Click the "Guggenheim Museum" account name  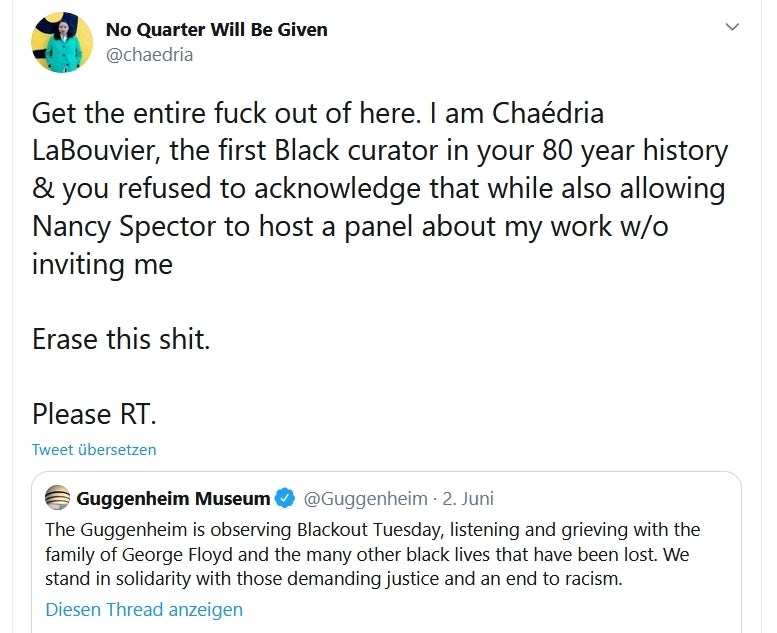point(173,498)
